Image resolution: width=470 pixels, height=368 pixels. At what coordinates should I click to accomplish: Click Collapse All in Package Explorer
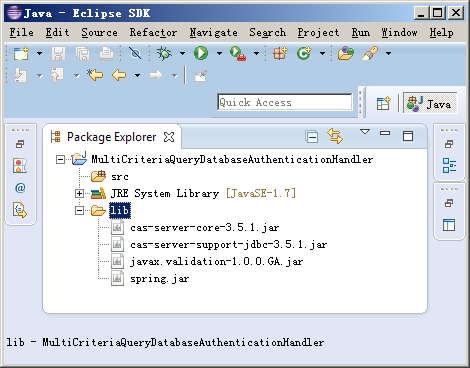coord(312,136)
